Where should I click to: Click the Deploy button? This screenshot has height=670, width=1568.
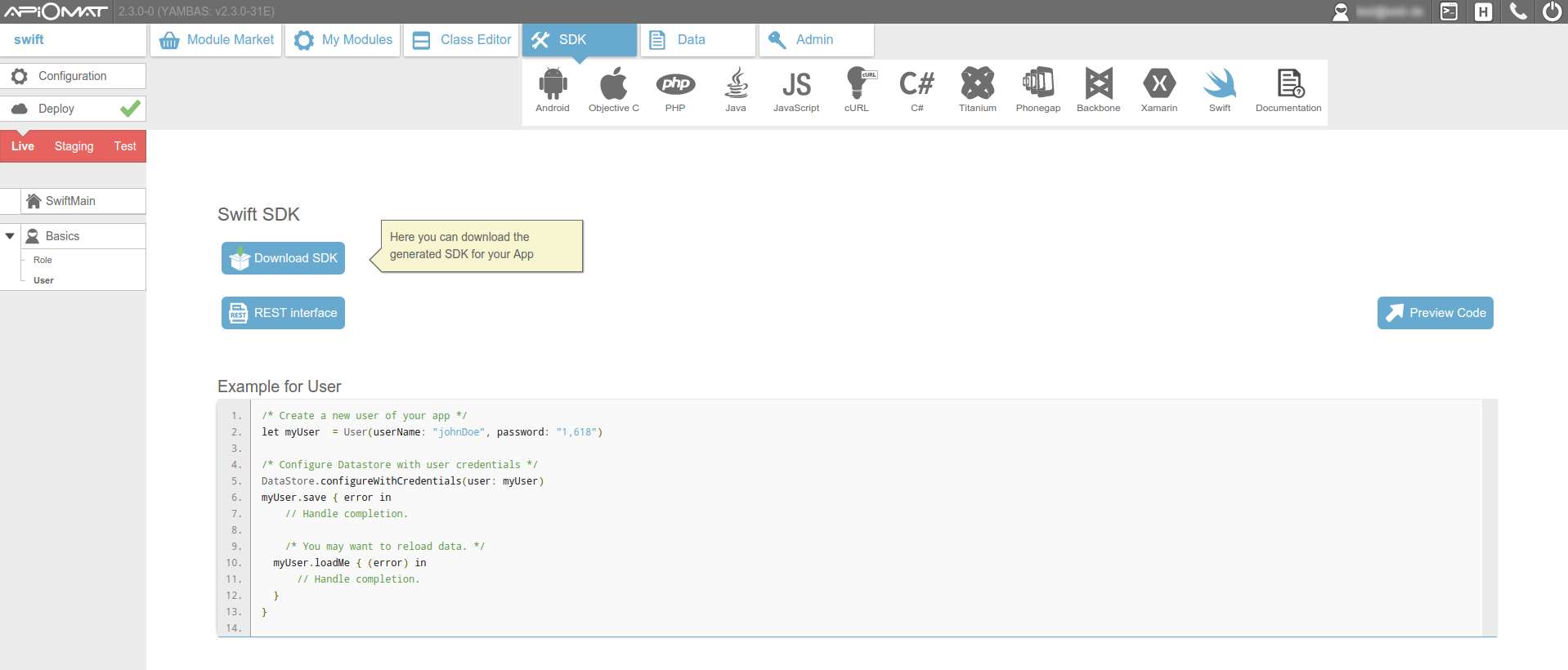click(x=73, y=109)
